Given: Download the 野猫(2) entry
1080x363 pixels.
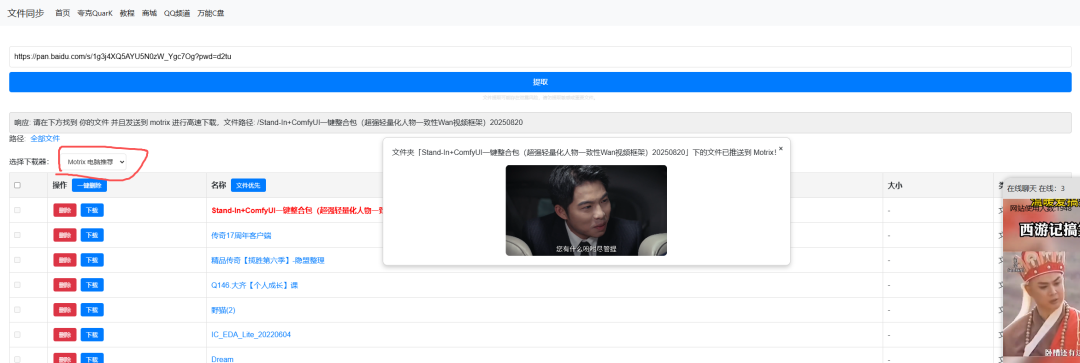Looking at the screenshot, I should click(x=92, y=310).
